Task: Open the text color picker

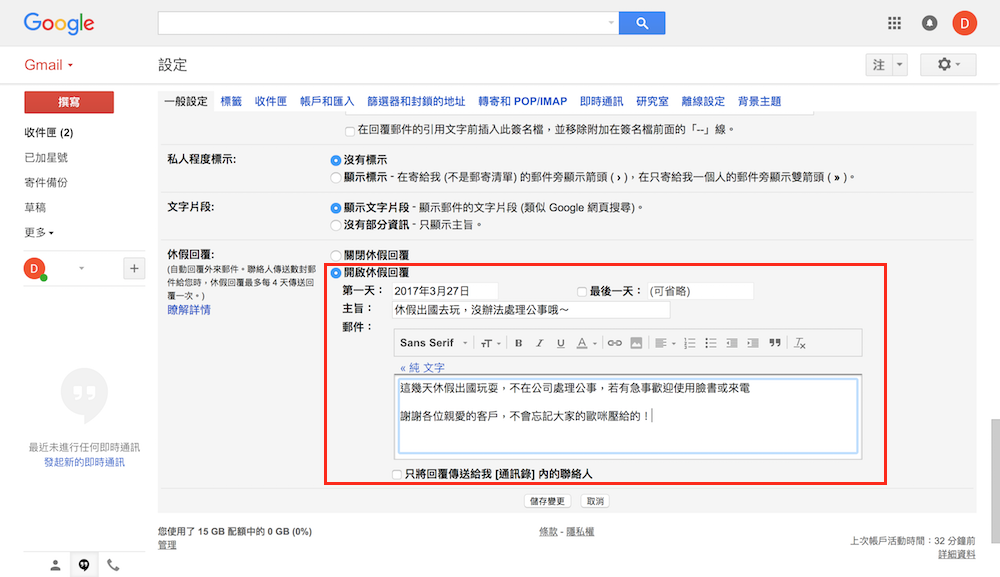Action: point(586,343)
